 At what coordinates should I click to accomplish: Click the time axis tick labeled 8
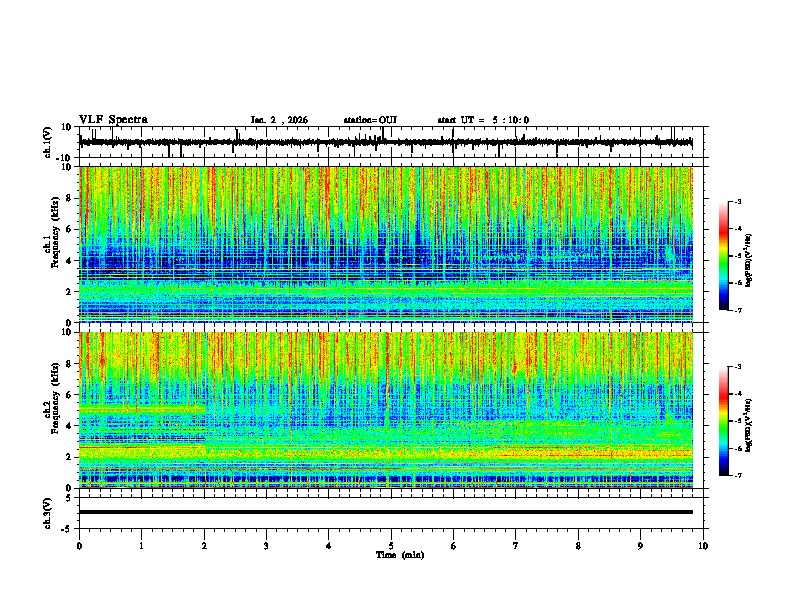tap(578, 546)
